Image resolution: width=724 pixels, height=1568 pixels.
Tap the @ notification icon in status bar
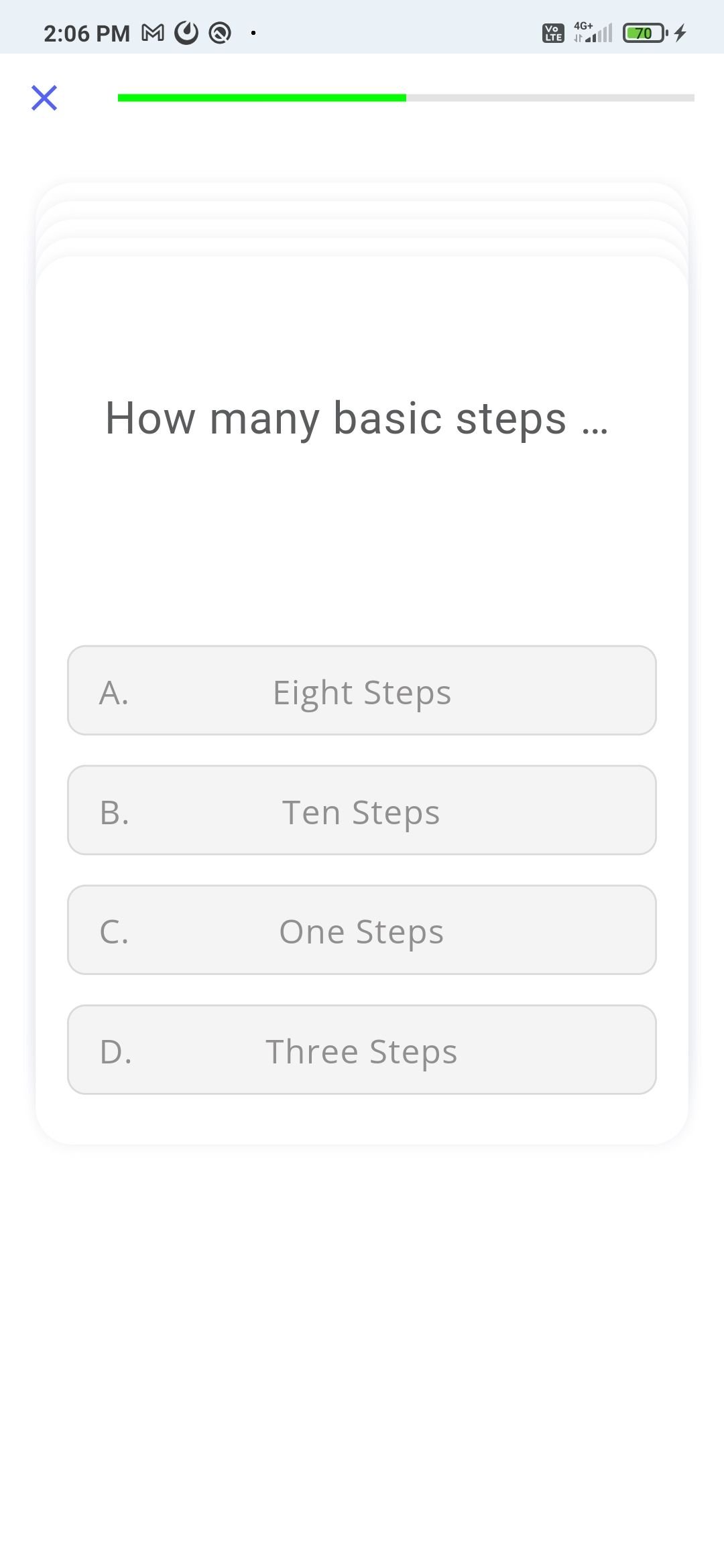point(220,33)
